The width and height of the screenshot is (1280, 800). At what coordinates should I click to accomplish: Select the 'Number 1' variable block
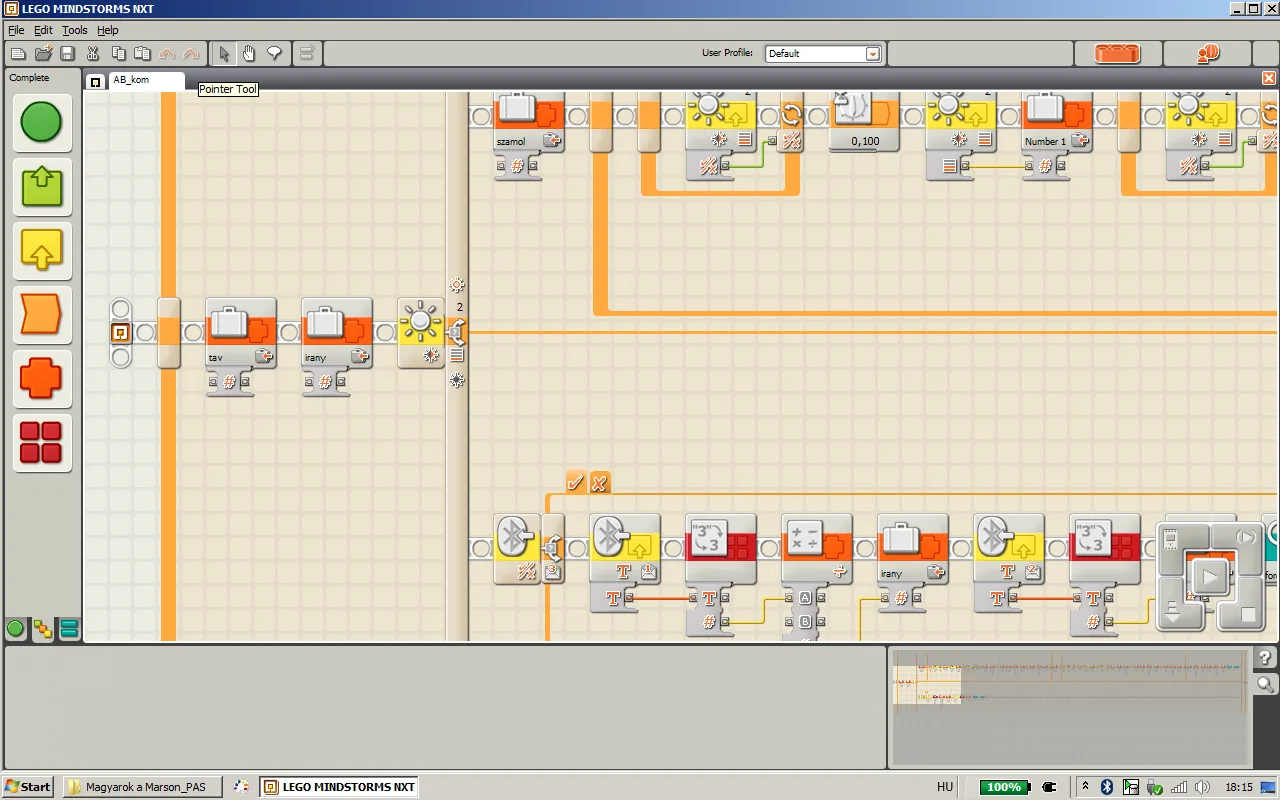coord(1057,122)
